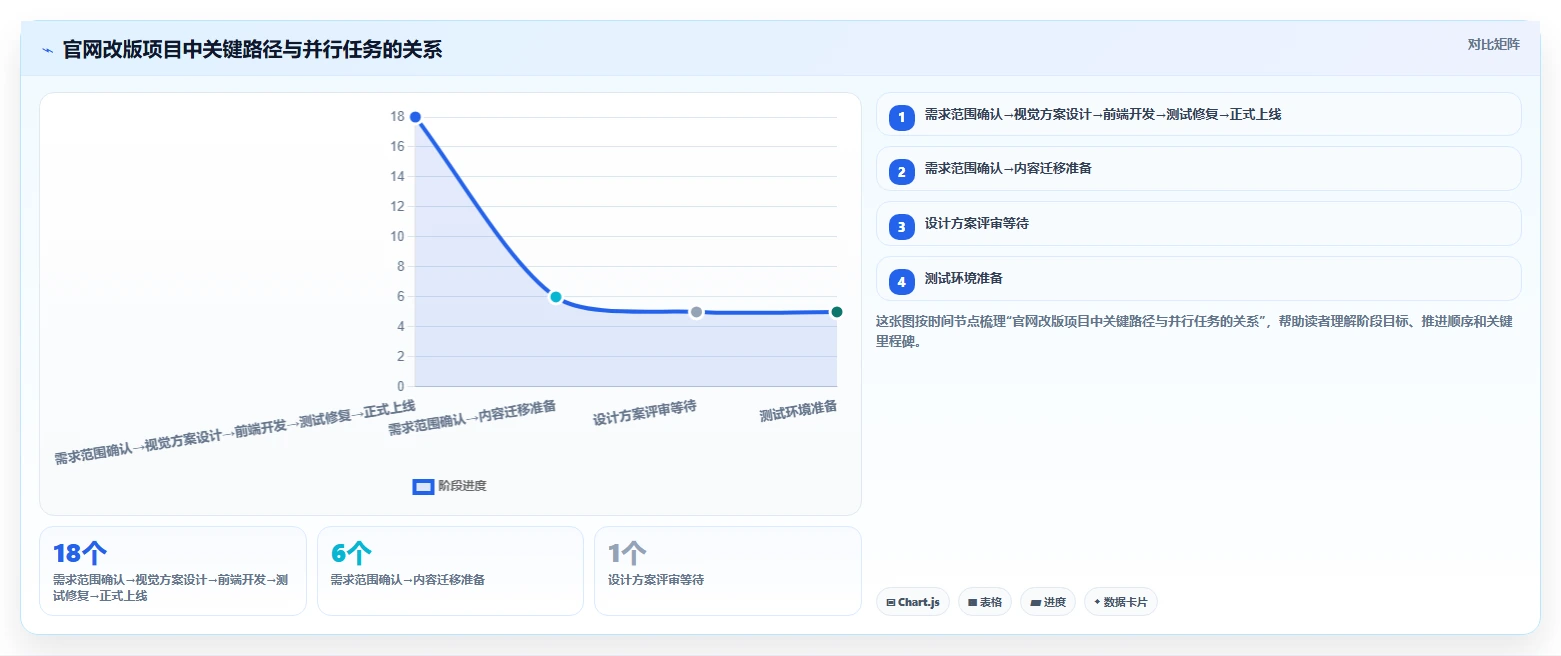1561x656 pixels.
Task: Click the lightning icon beside the title
Action: [x=47, y=50]
